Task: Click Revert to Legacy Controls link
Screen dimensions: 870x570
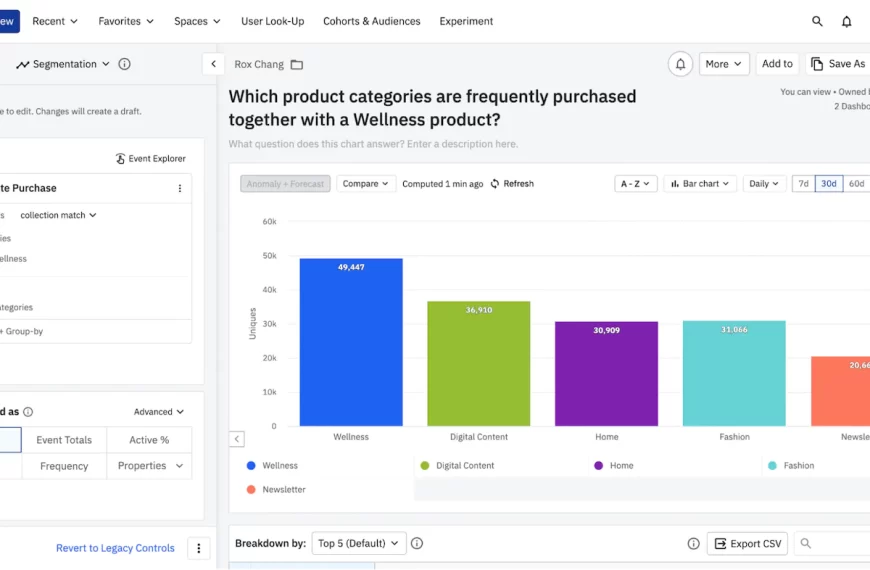Action: point(115,548)
